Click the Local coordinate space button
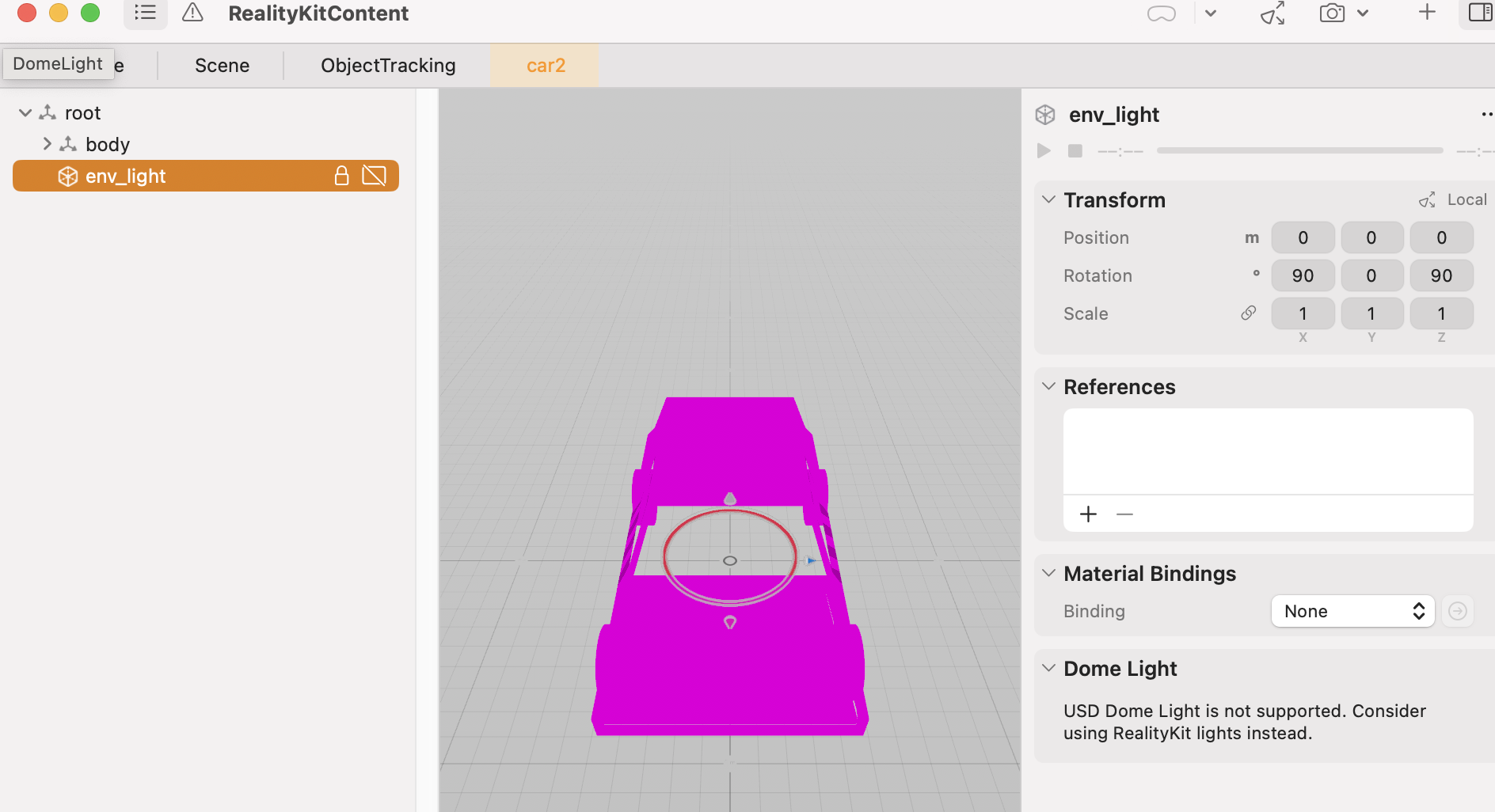 coord(1454,199)
